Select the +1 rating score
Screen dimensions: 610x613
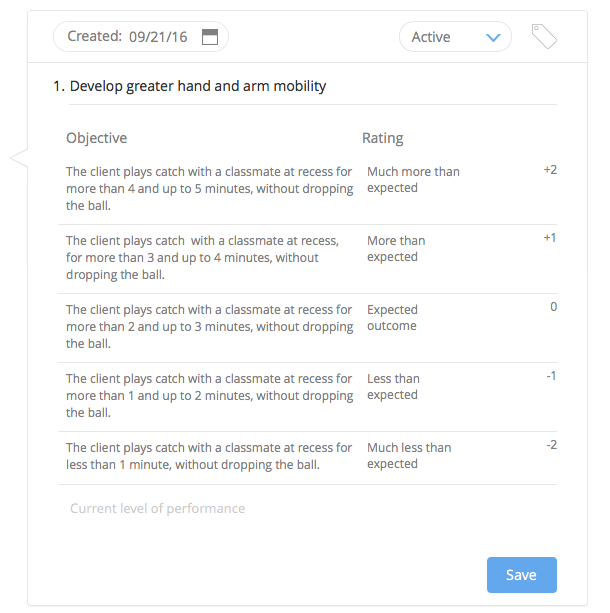click(x=550, y=238)
